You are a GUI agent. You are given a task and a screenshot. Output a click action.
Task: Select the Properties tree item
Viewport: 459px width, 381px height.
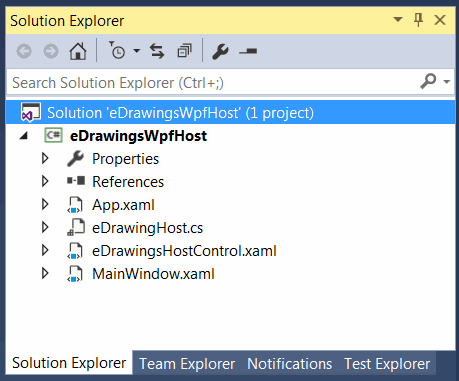point(125,159)
